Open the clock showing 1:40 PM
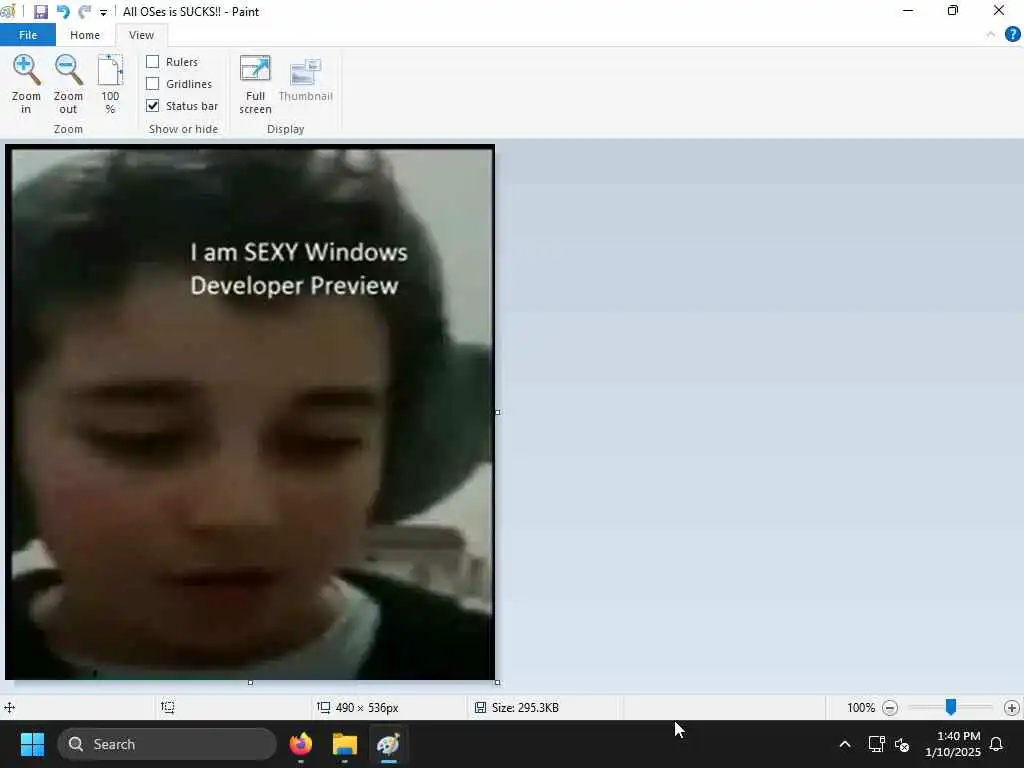This screenshot has width=1024, height=768. coord(953,744)
